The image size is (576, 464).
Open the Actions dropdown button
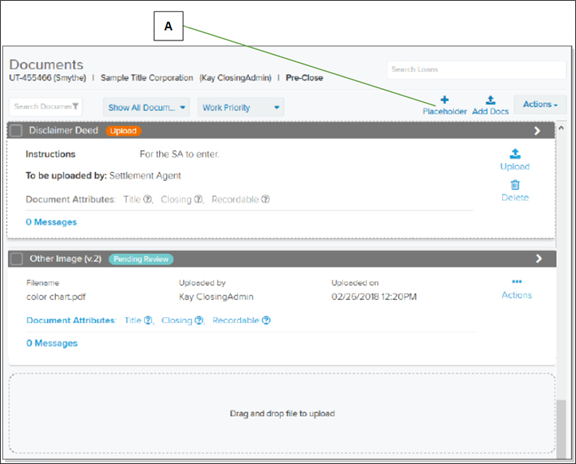click(x=540, y=104)
